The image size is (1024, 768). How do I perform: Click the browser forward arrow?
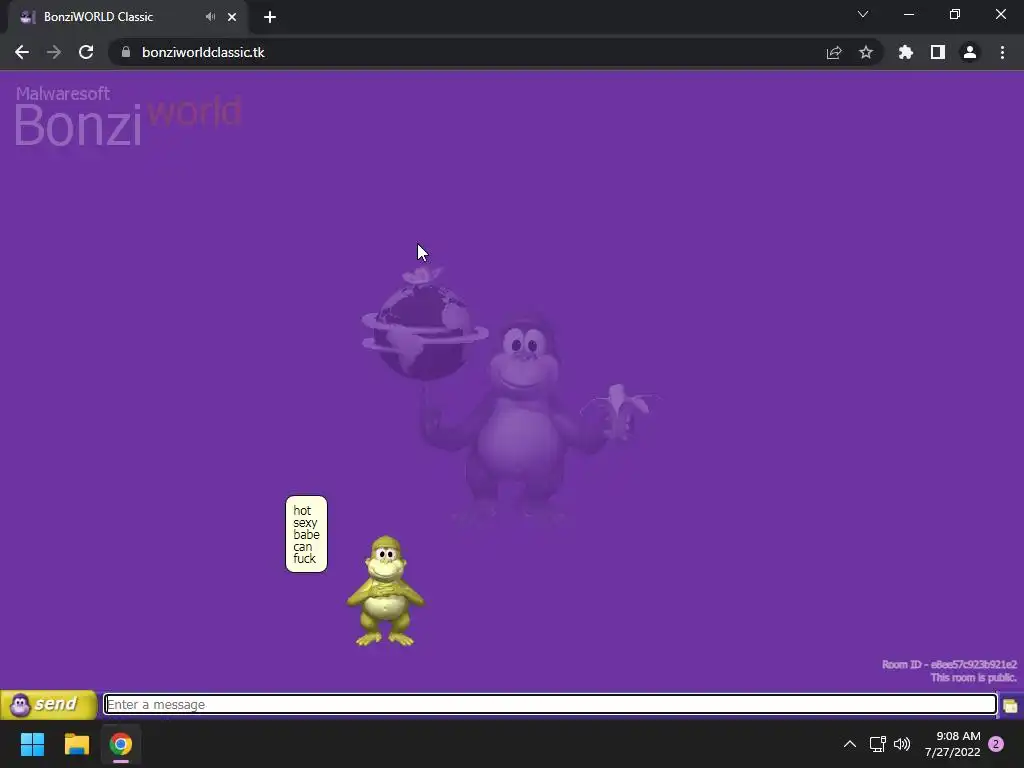pos(54,52)
